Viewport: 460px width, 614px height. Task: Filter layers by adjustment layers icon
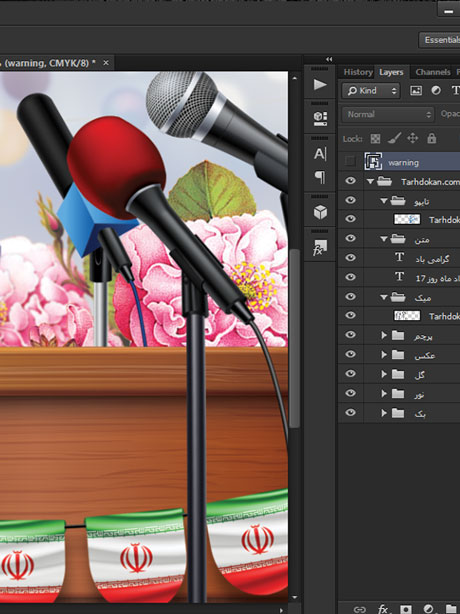(x=435, y=90)
